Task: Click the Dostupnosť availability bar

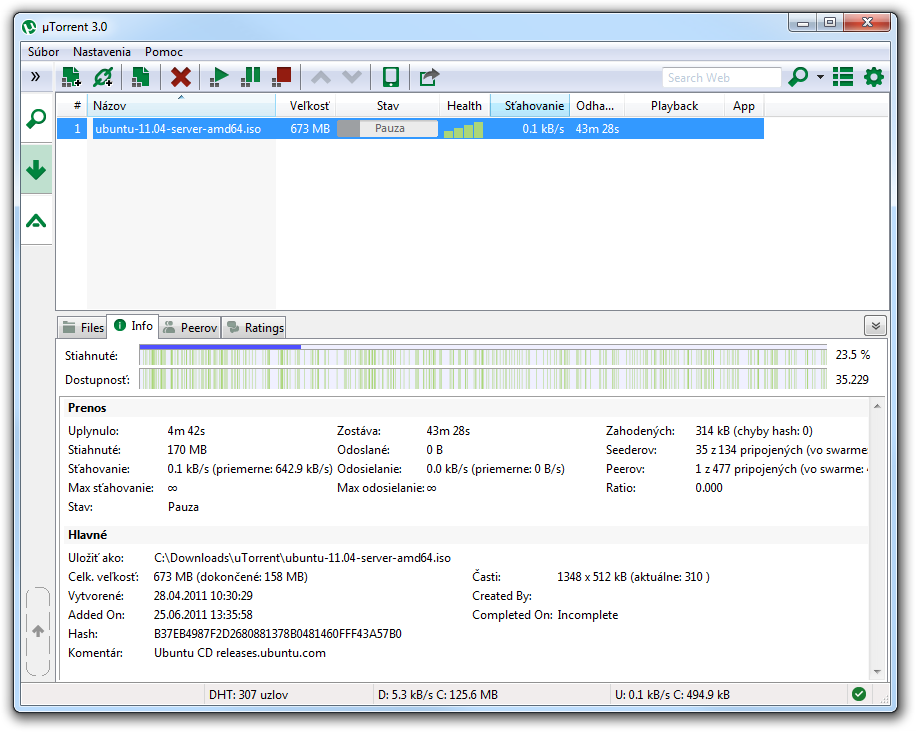Action: pyautogui.click(x=483, y=379)
